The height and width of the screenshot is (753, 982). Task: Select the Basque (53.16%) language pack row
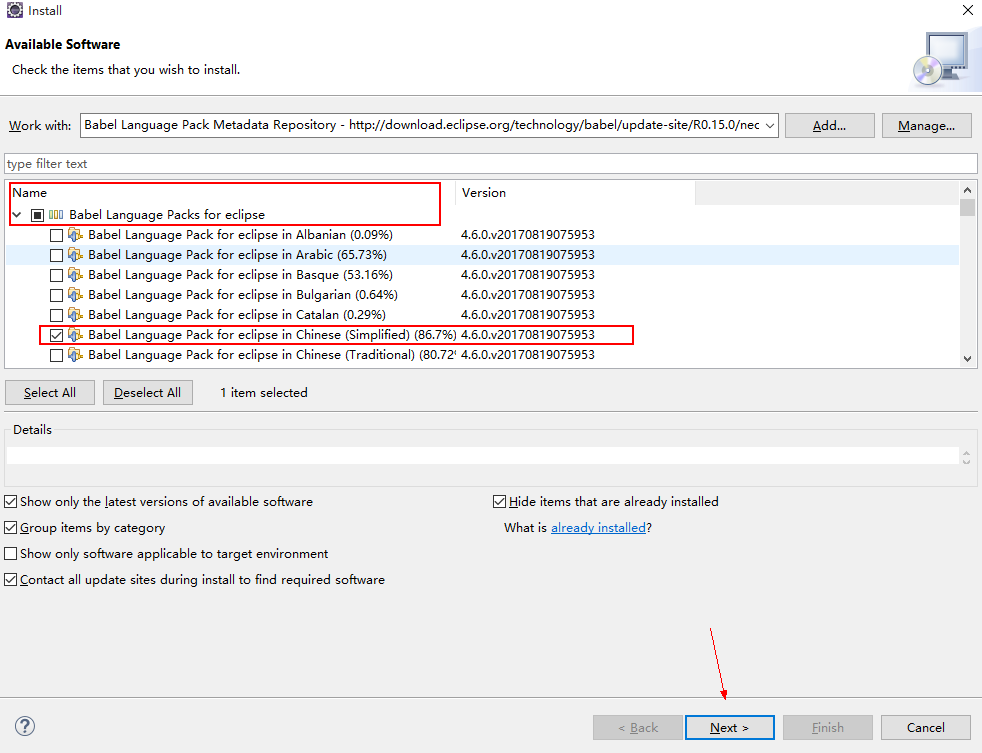pyautogui.click(x=482, y=275)
